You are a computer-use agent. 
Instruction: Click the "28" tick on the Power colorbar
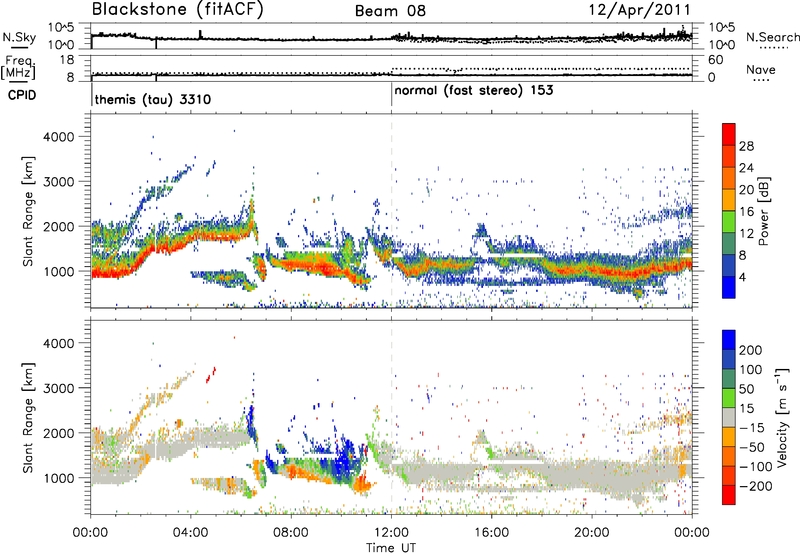(x=746, y=146)
